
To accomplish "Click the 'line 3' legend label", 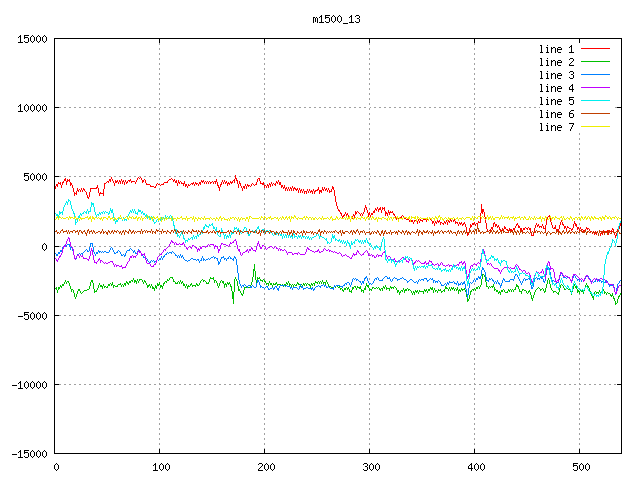I will 557,75.
